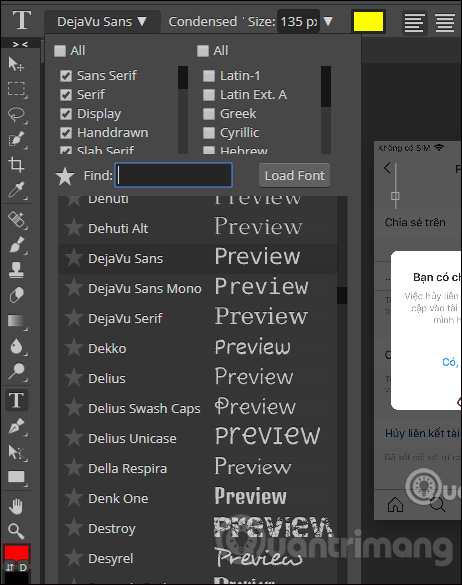The height and width of the screenshot is (585, 462).
Task: Select the Type tool in the left toolbar
Action: [16, 400]
